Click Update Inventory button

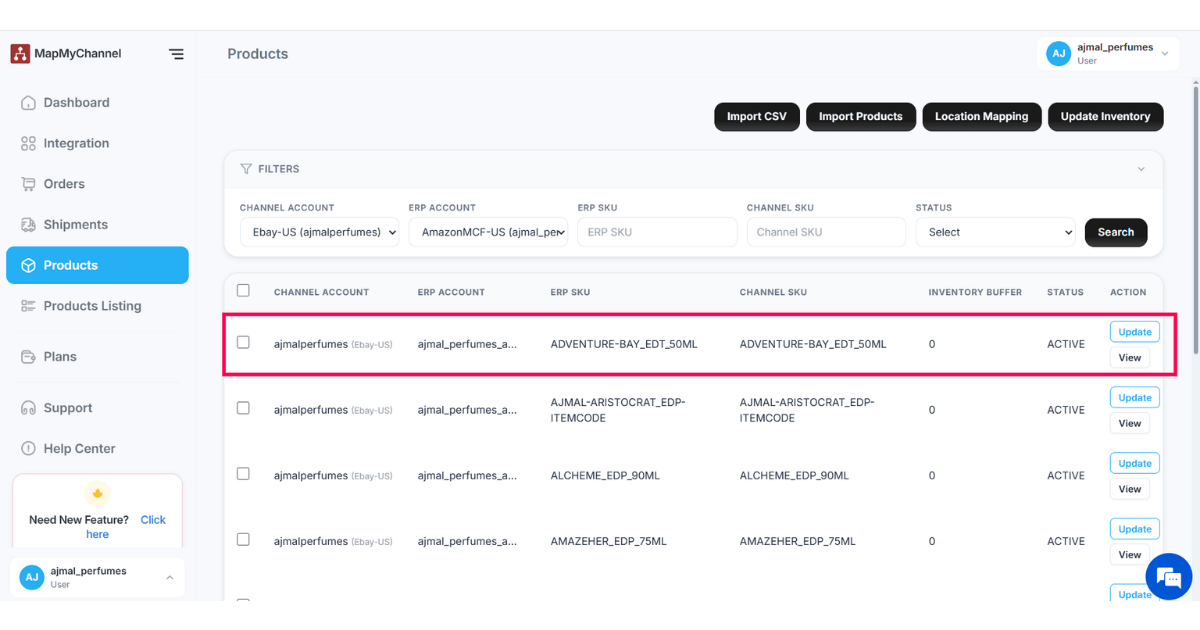[x=1106, y=117]
